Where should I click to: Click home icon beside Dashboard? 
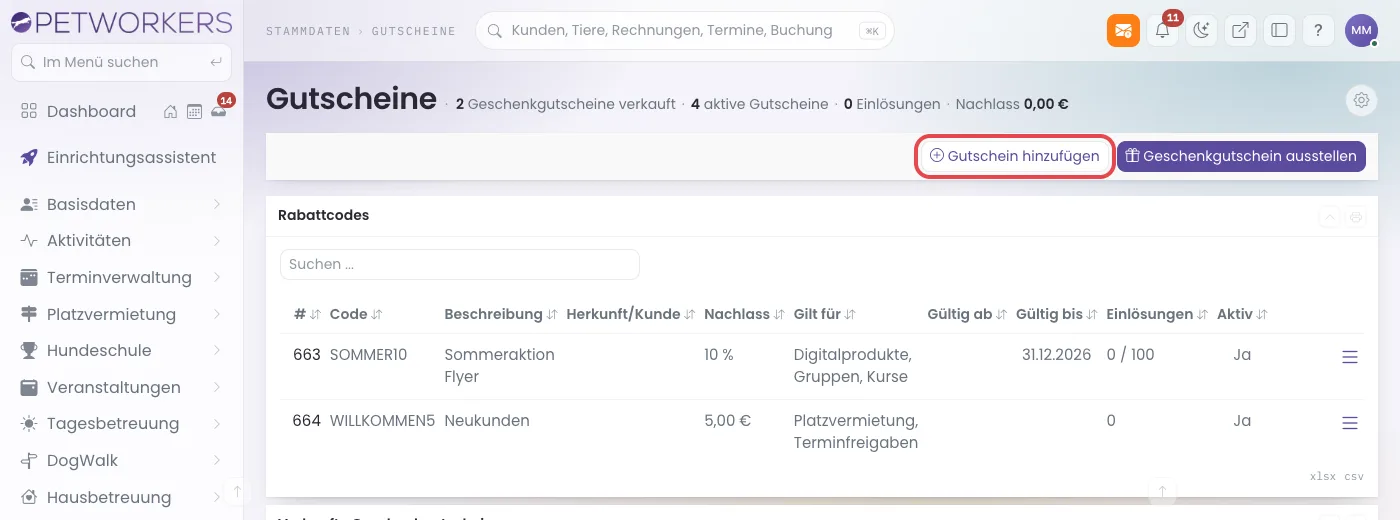(x=171, y=112)
